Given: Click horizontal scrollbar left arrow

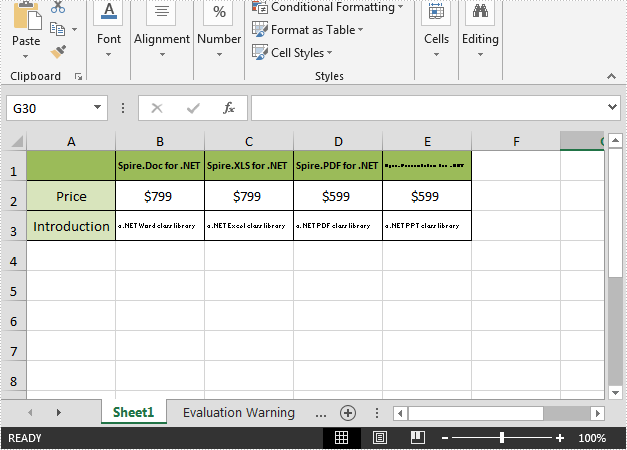Looking at the screenshot, I should click(x=400, y=413).
